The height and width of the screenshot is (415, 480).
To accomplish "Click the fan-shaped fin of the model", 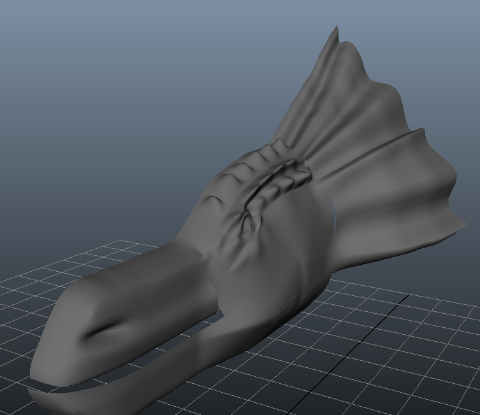I will 370,150.
